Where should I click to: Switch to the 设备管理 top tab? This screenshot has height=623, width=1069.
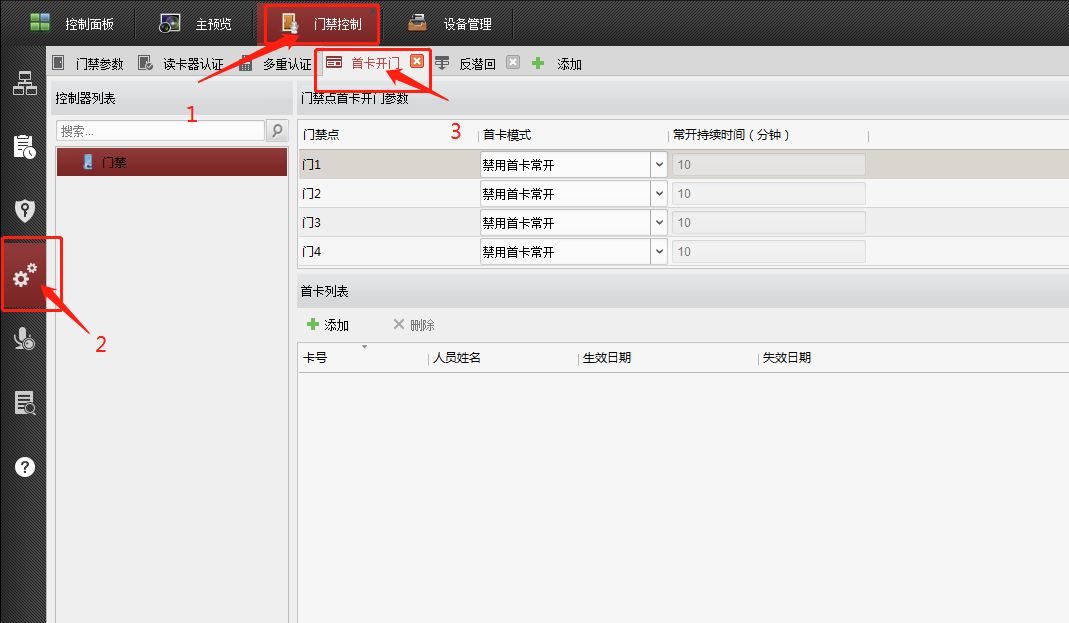[x=450, y=23]
